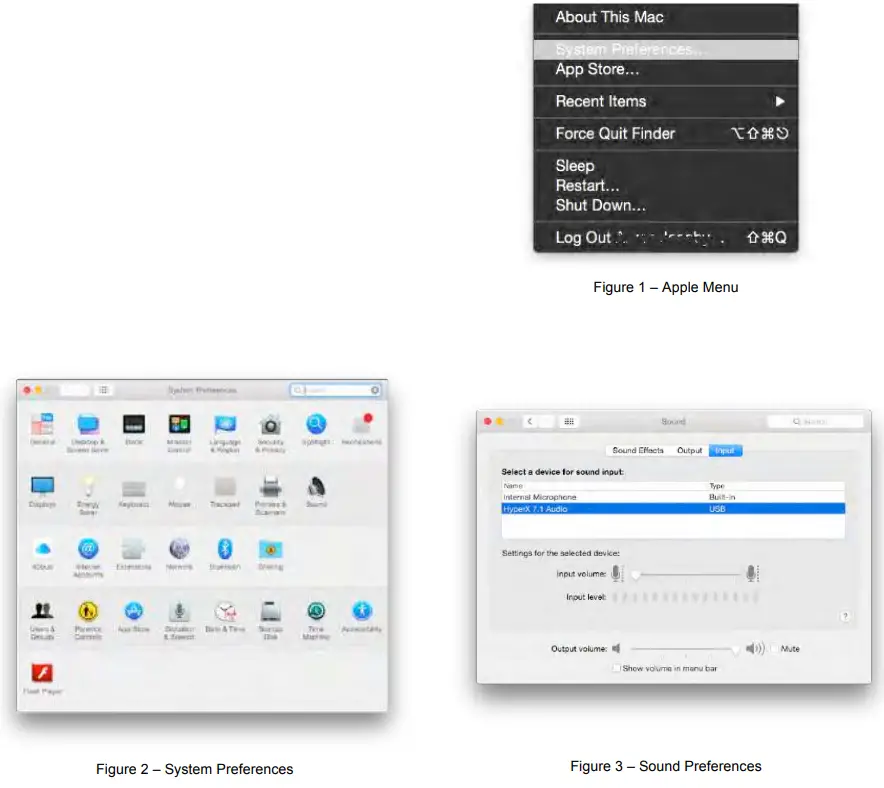Viewport: 884px width, 788px height.
Task: Open Displays preferences icon
Action: [x=42, y=486]
